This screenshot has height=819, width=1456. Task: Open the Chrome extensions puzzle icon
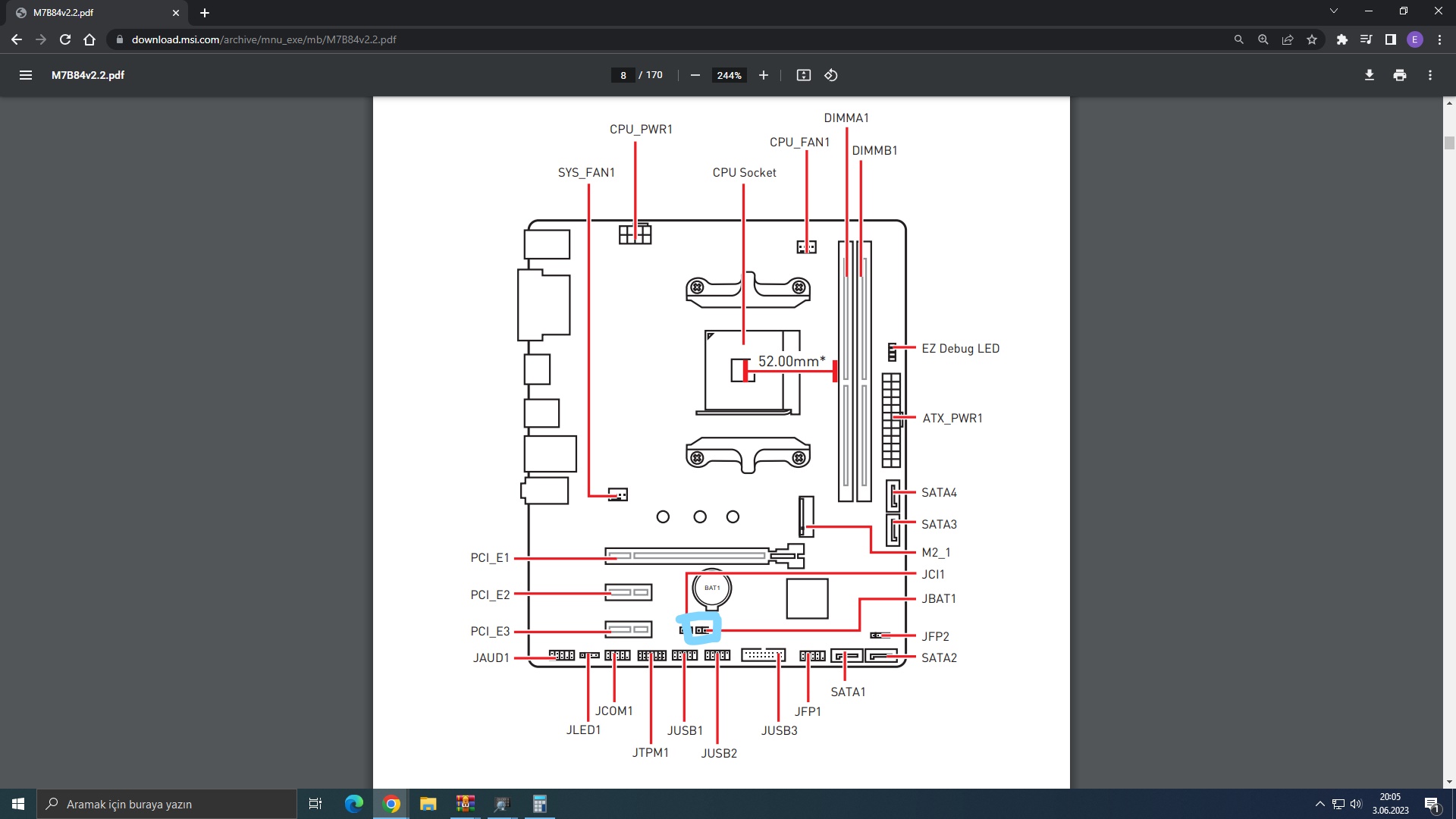[x=1341, y=39]
